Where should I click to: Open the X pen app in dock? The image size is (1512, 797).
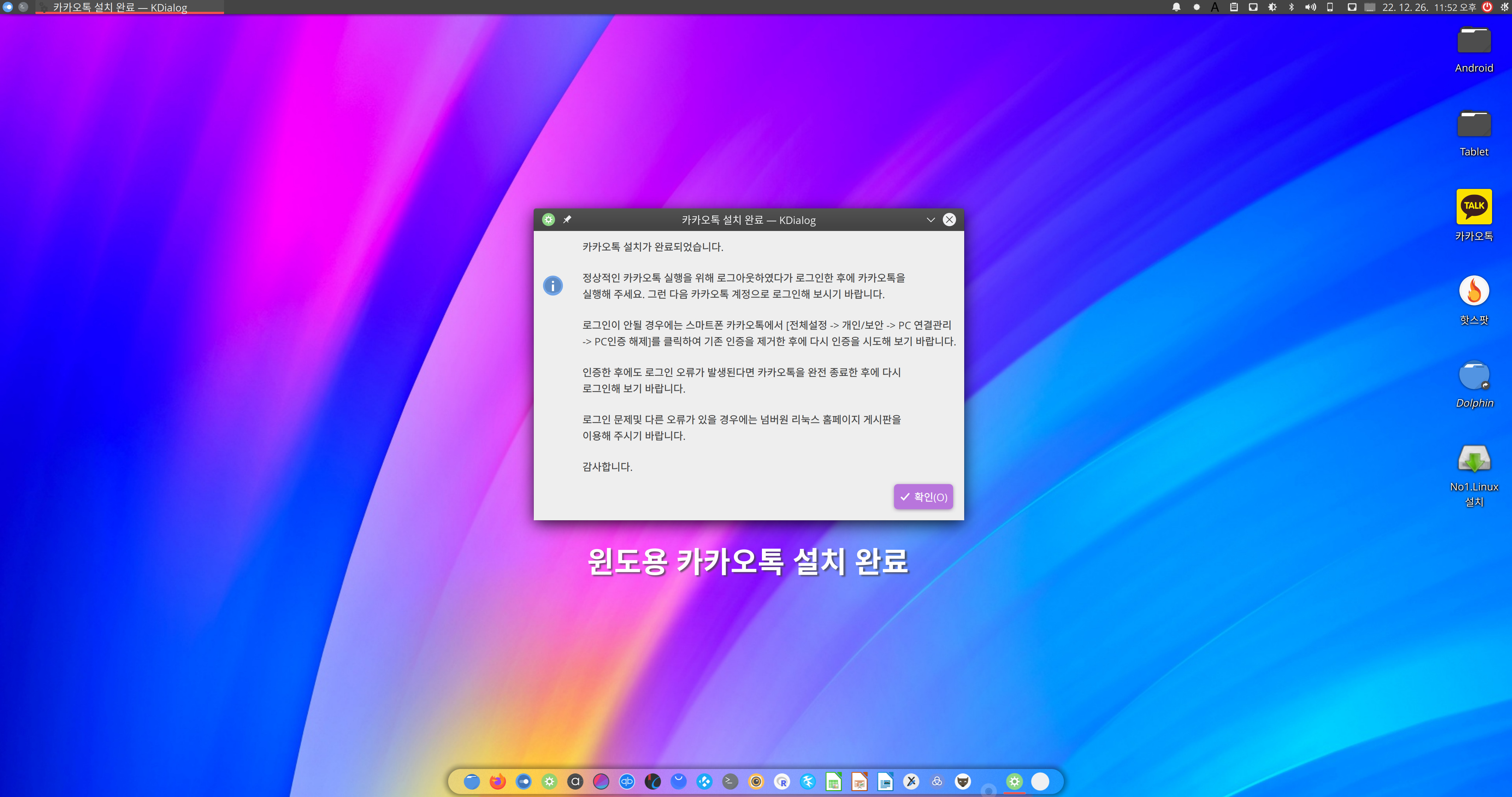(x=911, y=781)
